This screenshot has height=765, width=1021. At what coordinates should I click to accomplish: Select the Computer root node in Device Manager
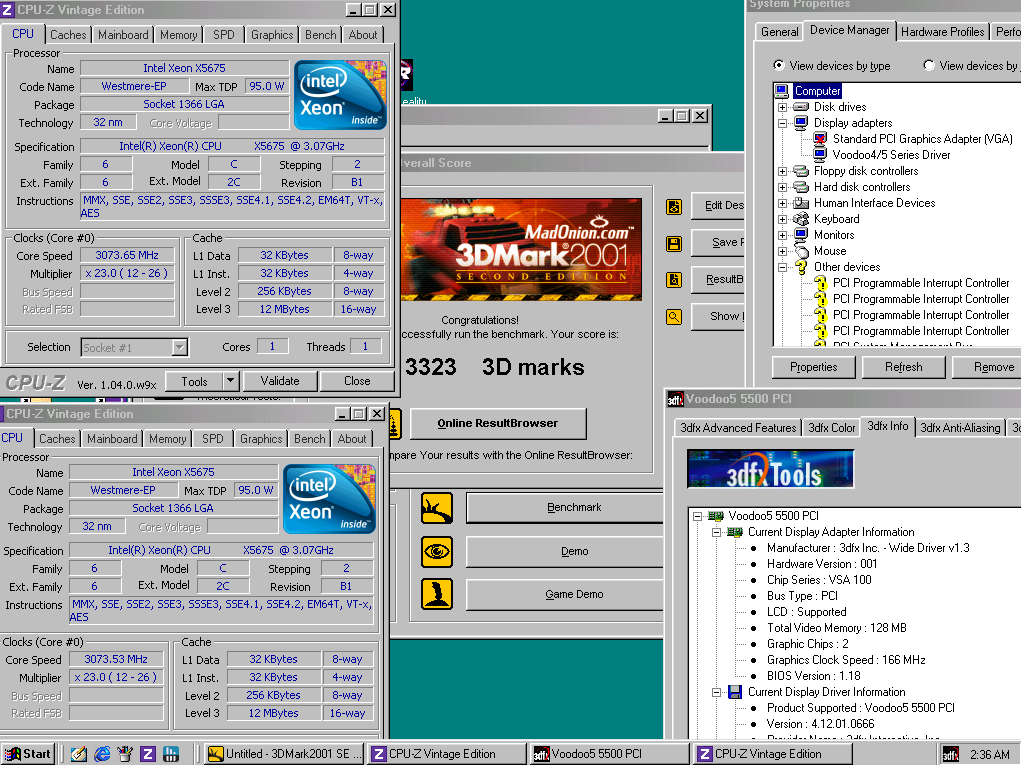point(817,91)
